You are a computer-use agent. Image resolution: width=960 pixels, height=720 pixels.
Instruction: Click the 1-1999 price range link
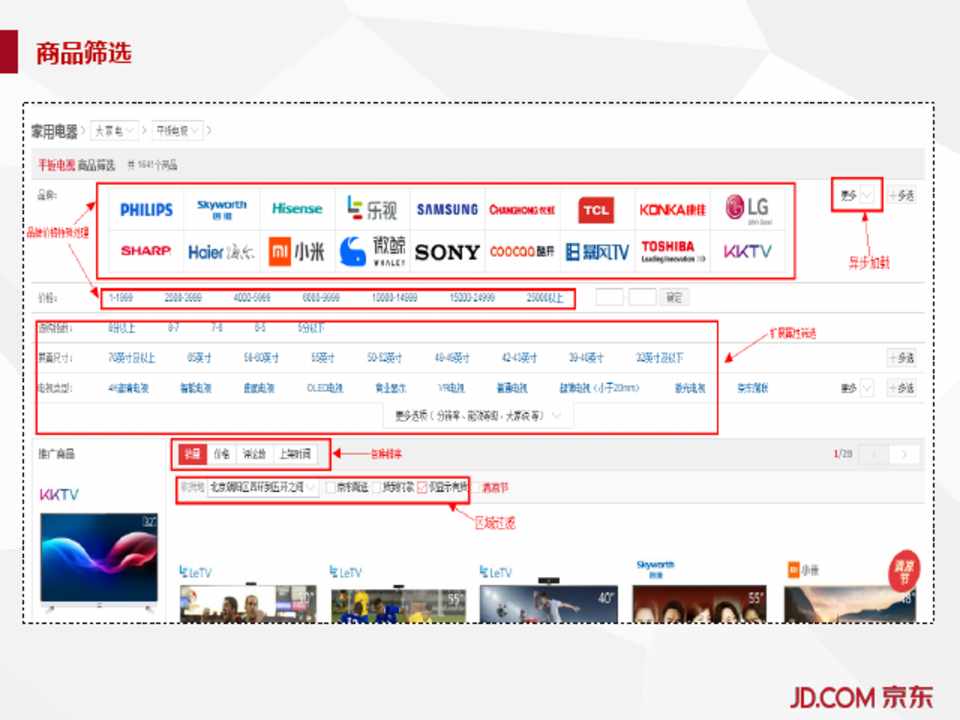tap(121, 298)
